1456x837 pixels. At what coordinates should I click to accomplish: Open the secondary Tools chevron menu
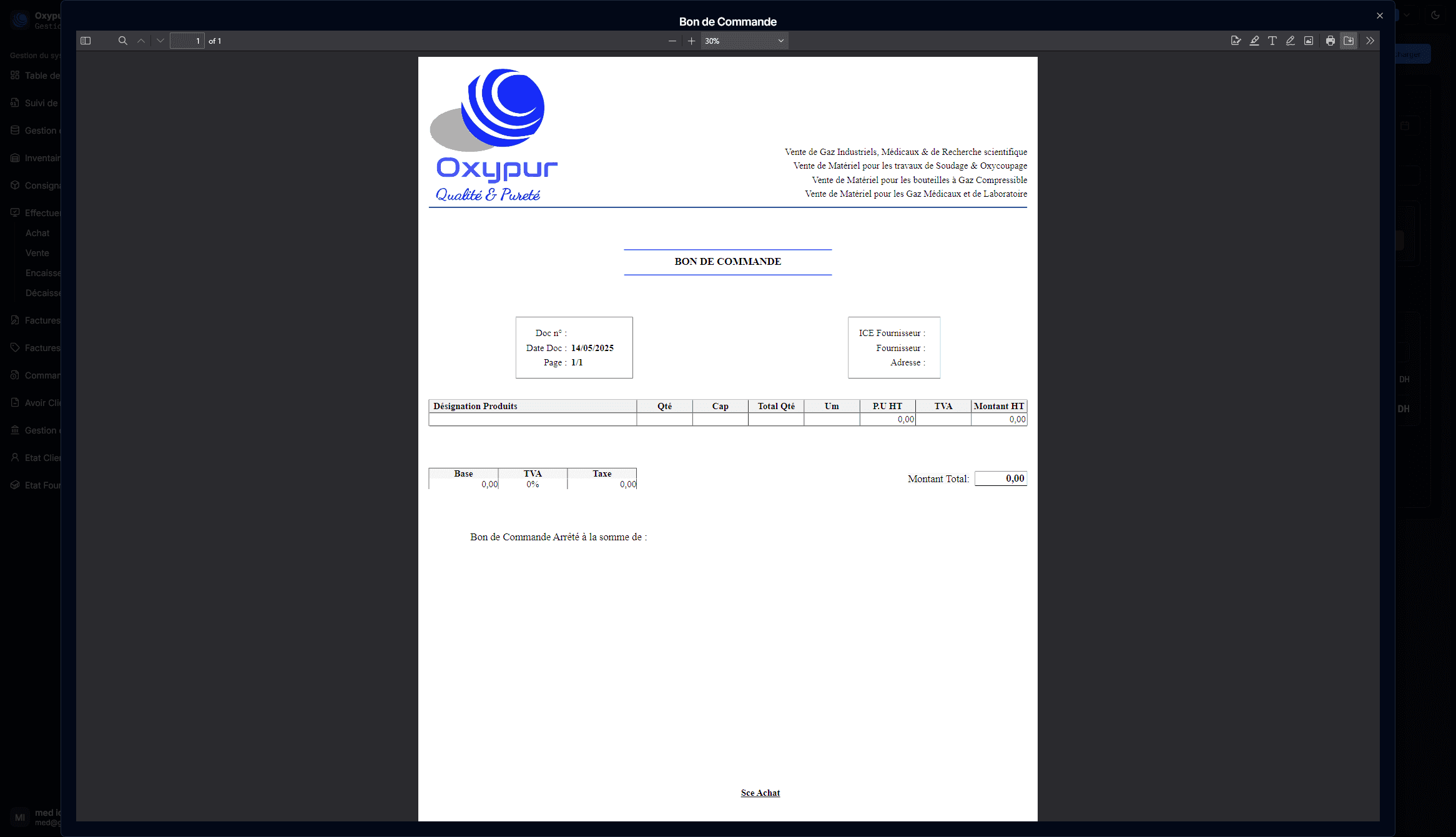point(1370,41)
